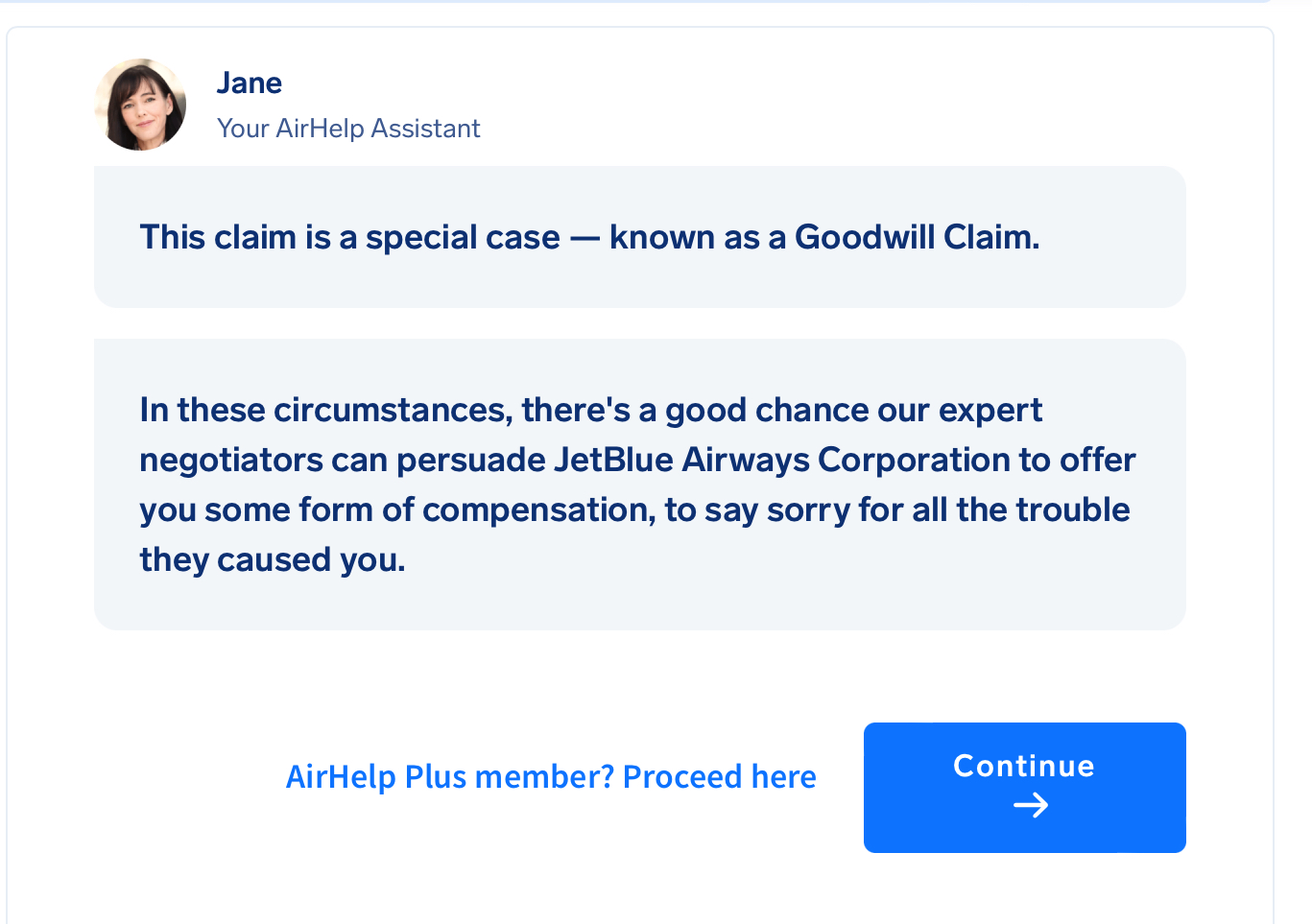Click Jane's profile photo avatar
The image size is (1312, 924).
point(140,105)
